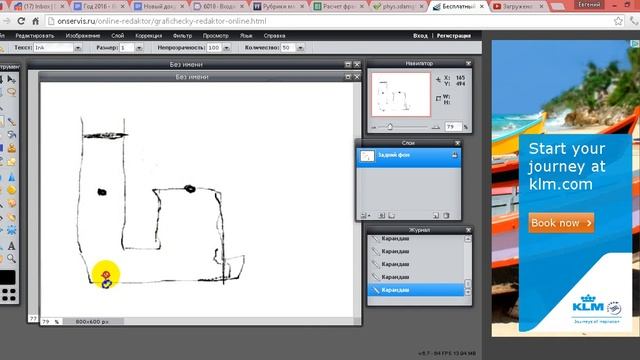Click the zoom-in icon in Навигатор

coord(436,127)
